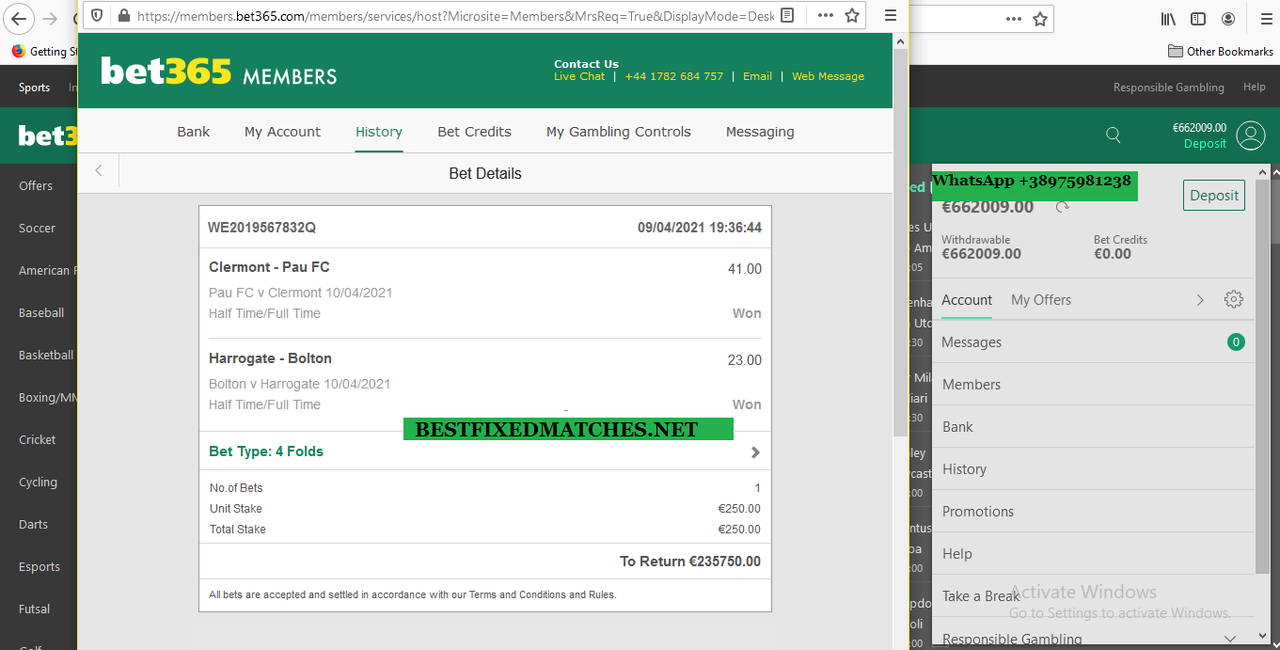Click the back arrow in main browser

point(20,18)
